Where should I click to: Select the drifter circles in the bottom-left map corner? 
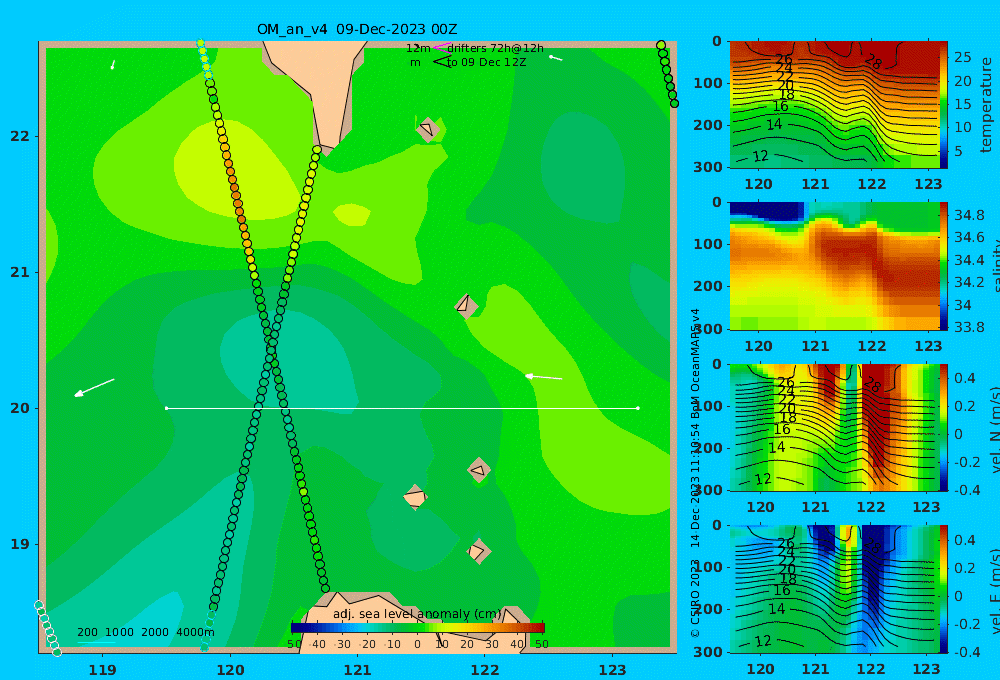(x=48, y=628)
